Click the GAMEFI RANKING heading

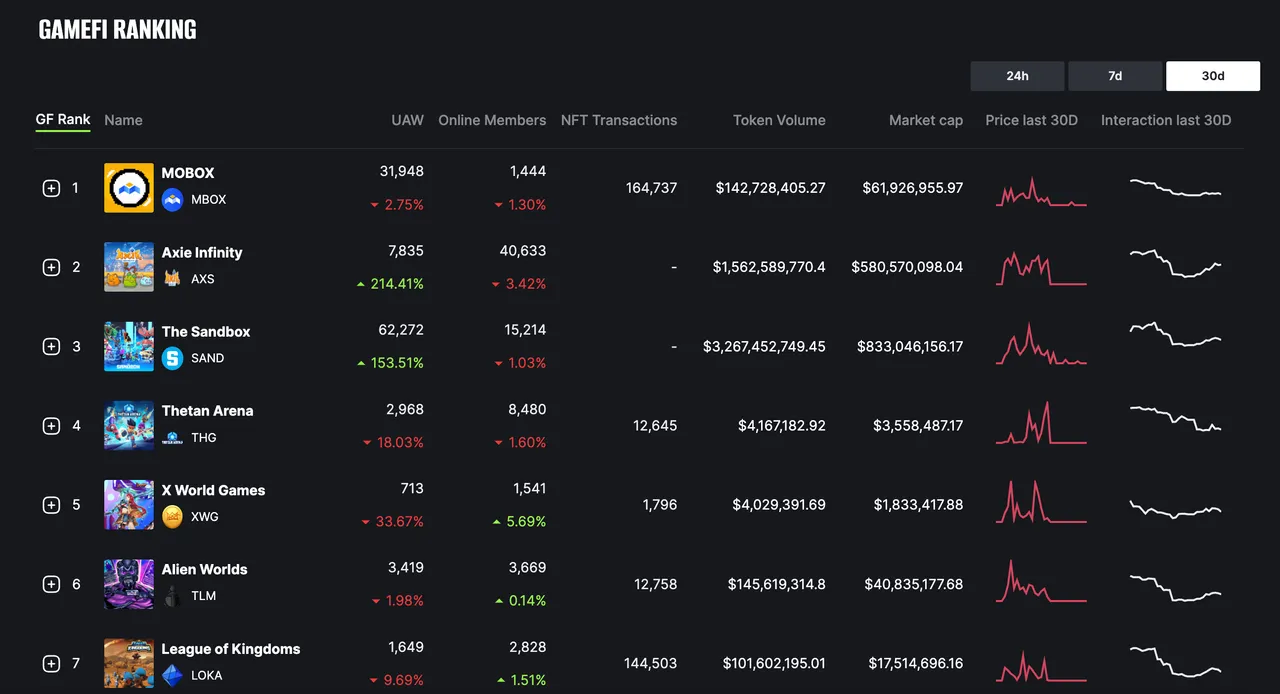click(117, 30)
